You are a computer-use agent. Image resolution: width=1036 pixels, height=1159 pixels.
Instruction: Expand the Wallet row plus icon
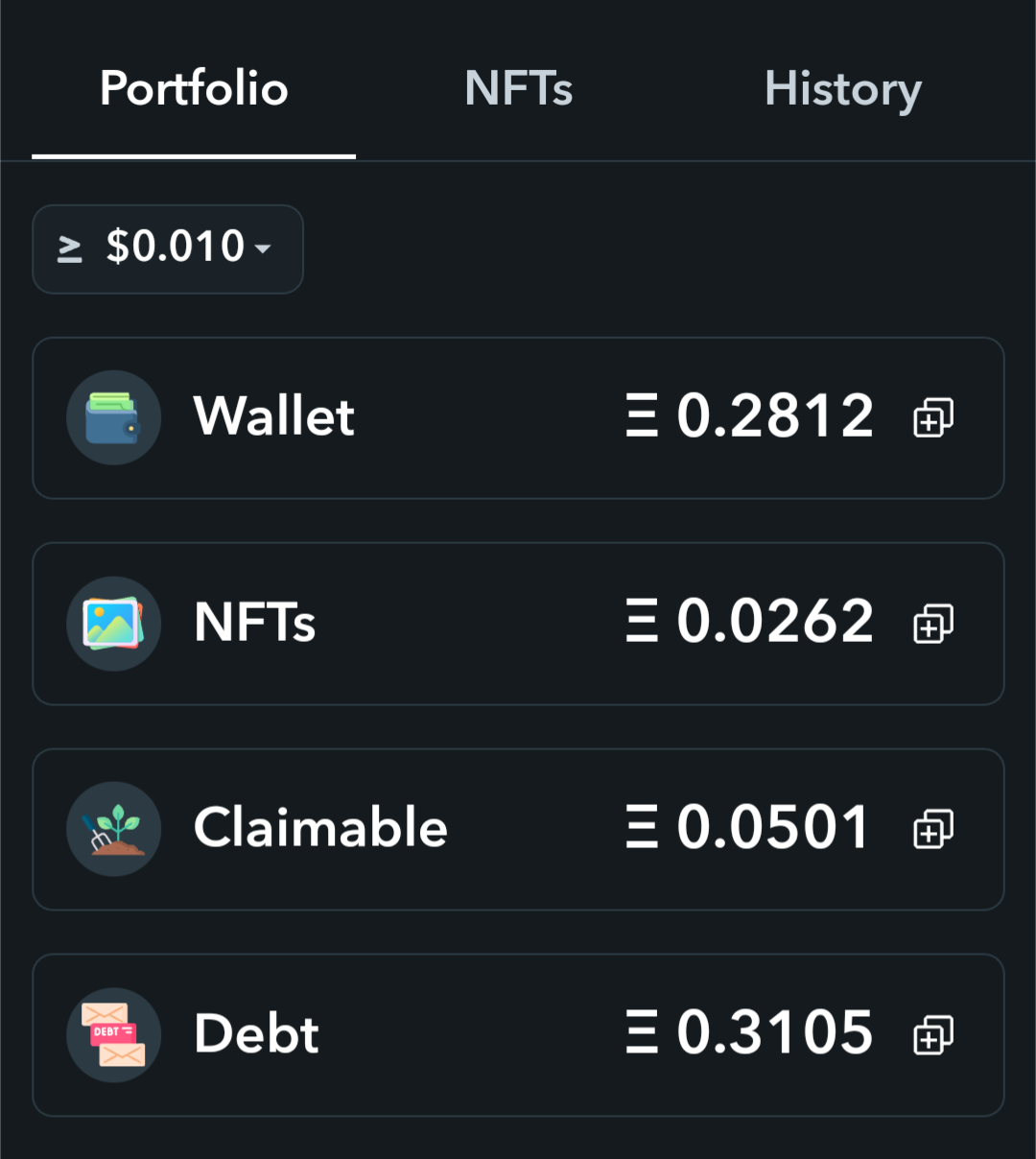click(933, 417)
